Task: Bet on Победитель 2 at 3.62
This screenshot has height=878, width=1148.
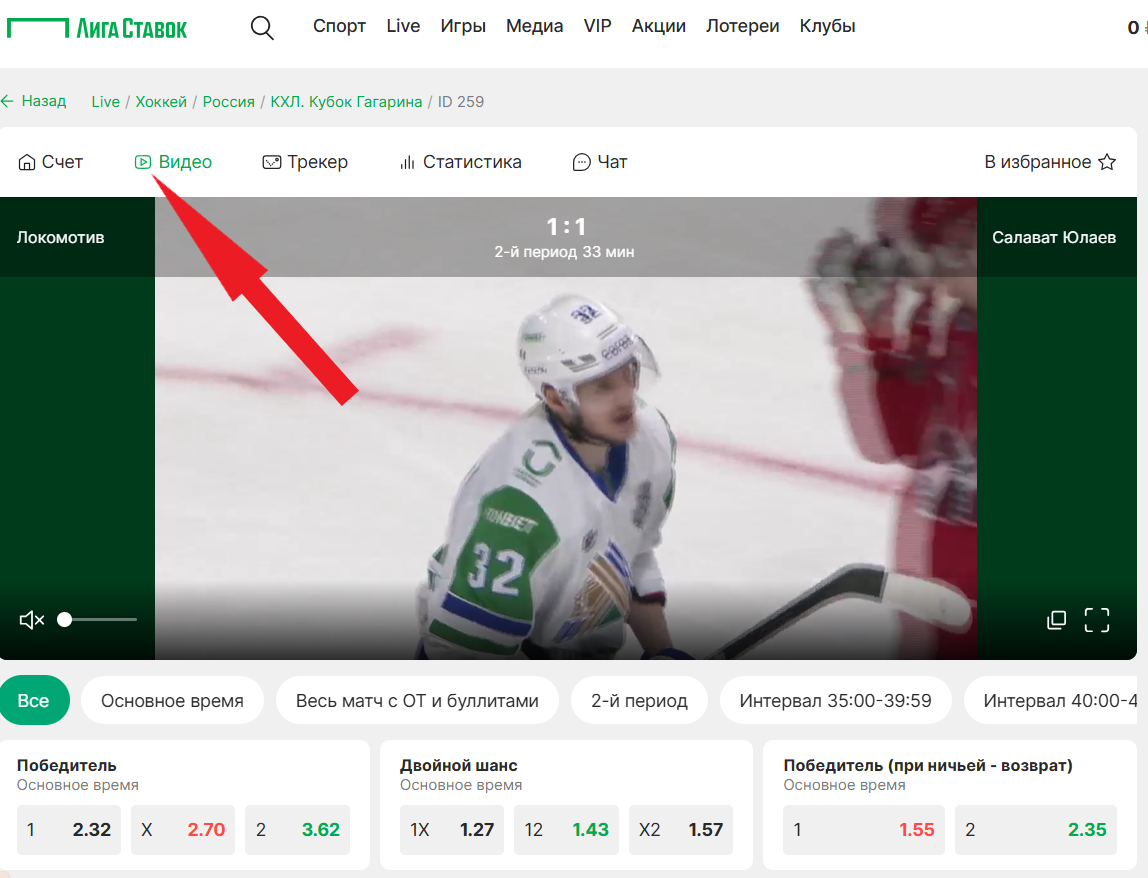Action: [x=297, y=830]
